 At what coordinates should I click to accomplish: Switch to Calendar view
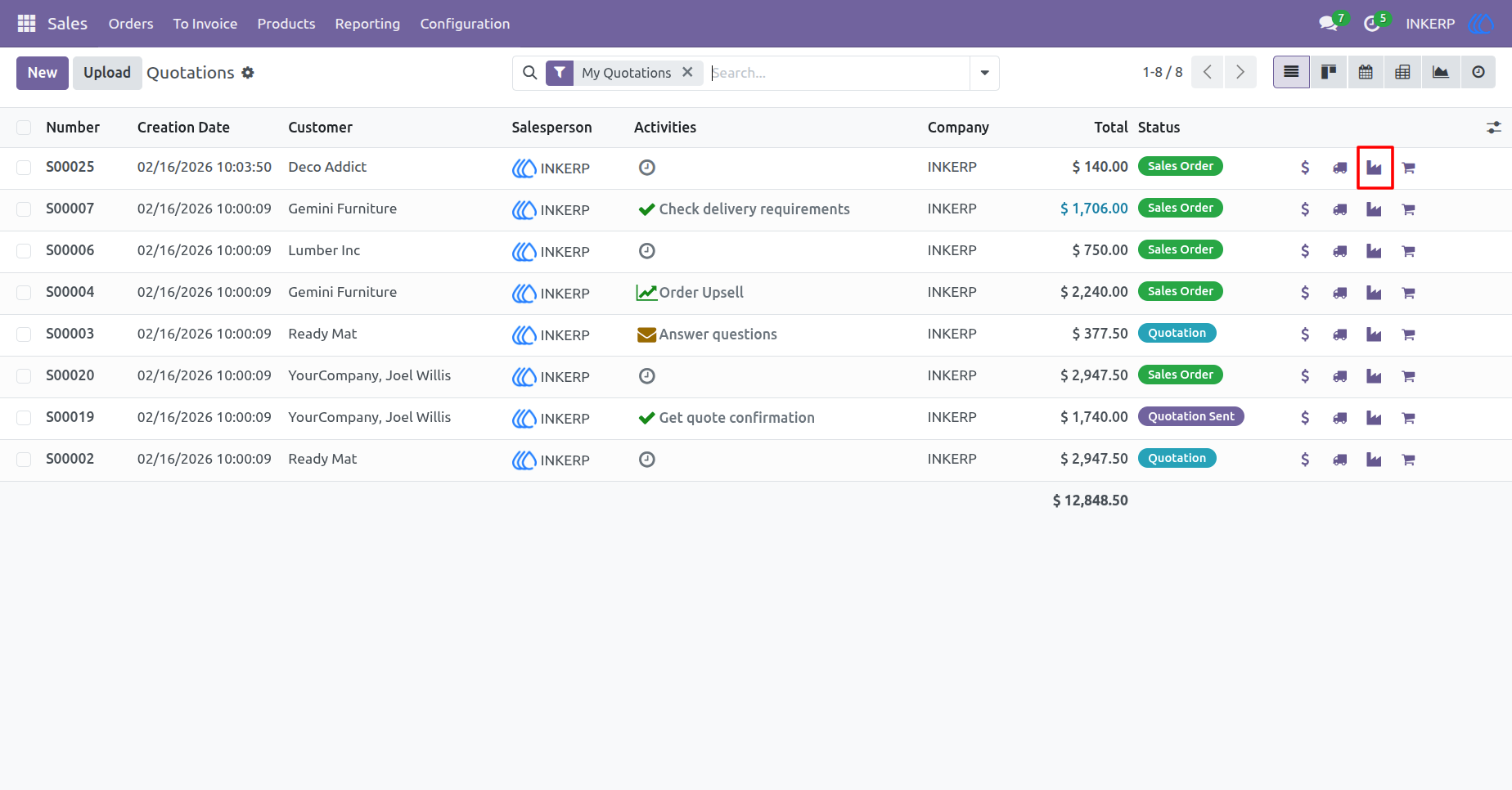point(1366,73)
